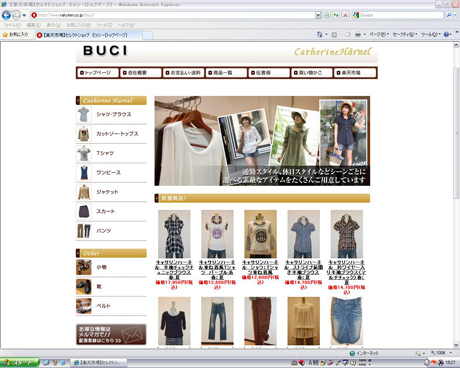Click the printer icon

pyautogui.click(x=358, y=34)
